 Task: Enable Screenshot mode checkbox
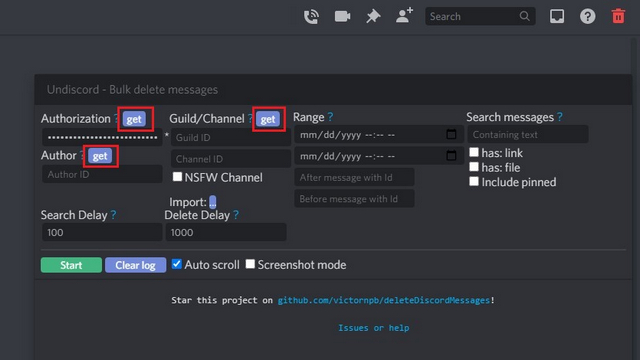pos(250,264)
